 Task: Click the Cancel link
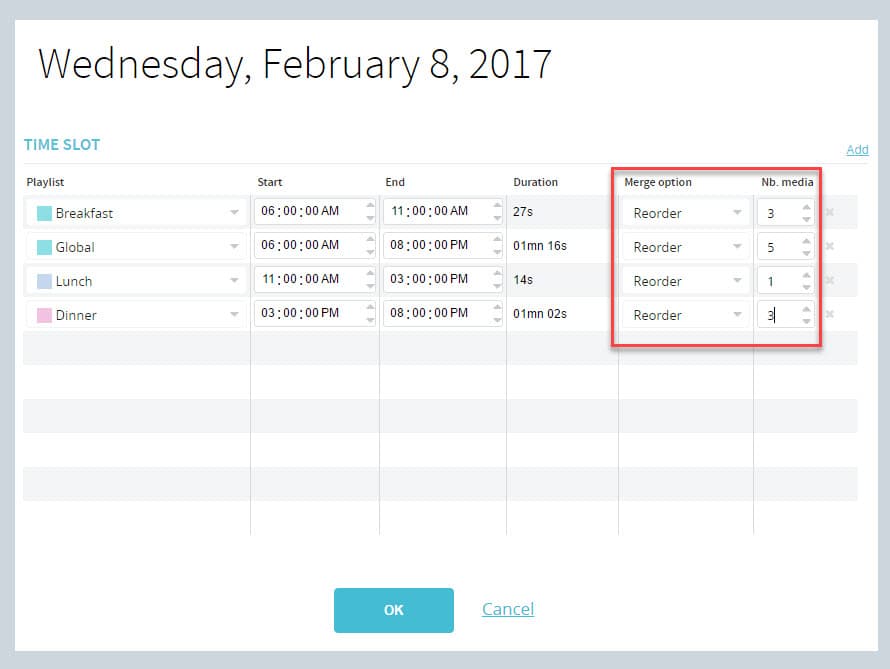[508, 609]
